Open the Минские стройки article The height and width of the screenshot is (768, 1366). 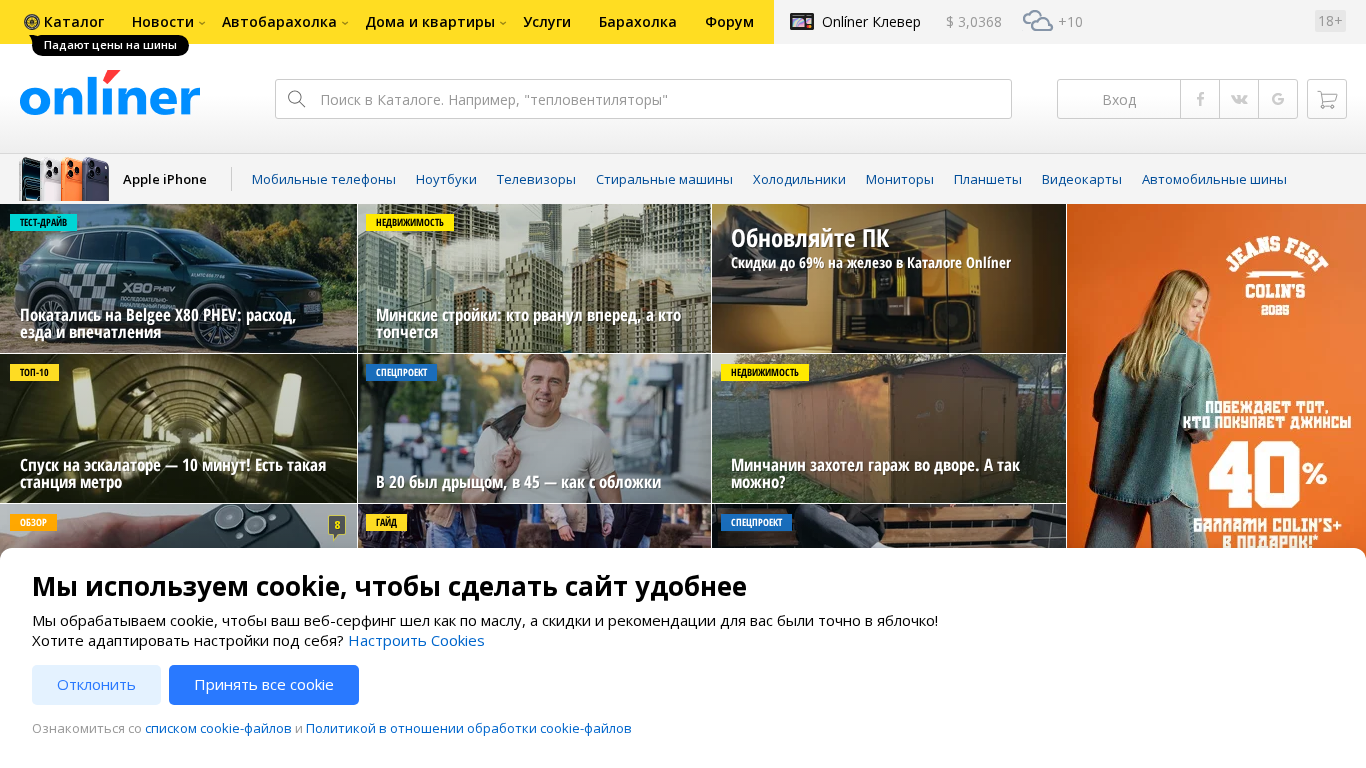pyautogui.click(x=534, y=278)
